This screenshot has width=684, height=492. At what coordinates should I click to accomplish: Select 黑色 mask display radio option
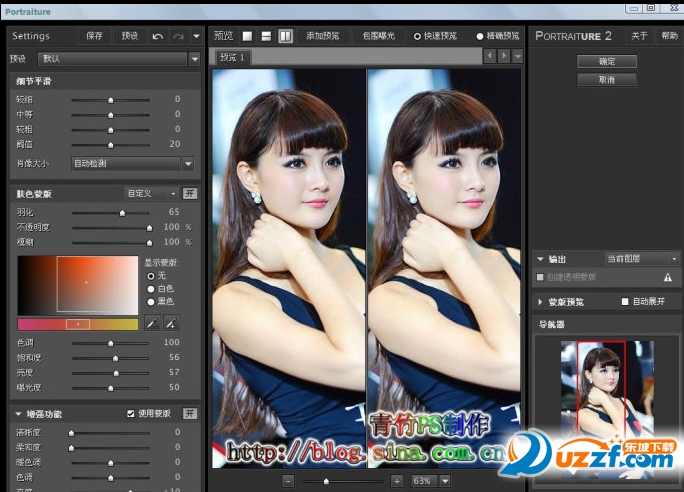pos(151,300)
